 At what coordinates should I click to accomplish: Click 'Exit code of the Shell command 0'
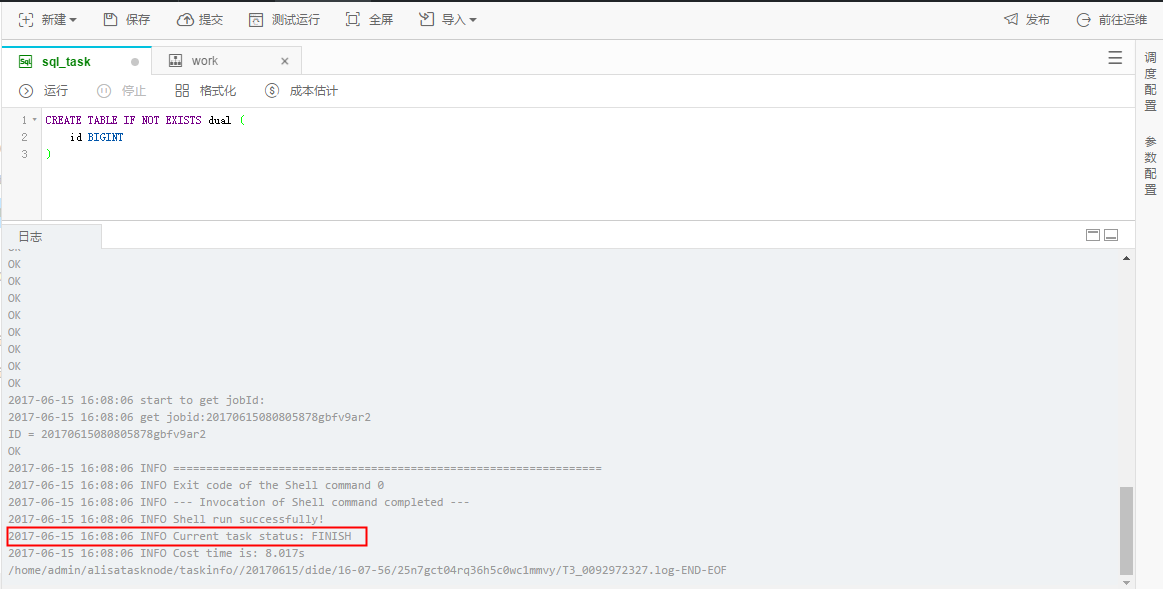click(x=196, y=485)
